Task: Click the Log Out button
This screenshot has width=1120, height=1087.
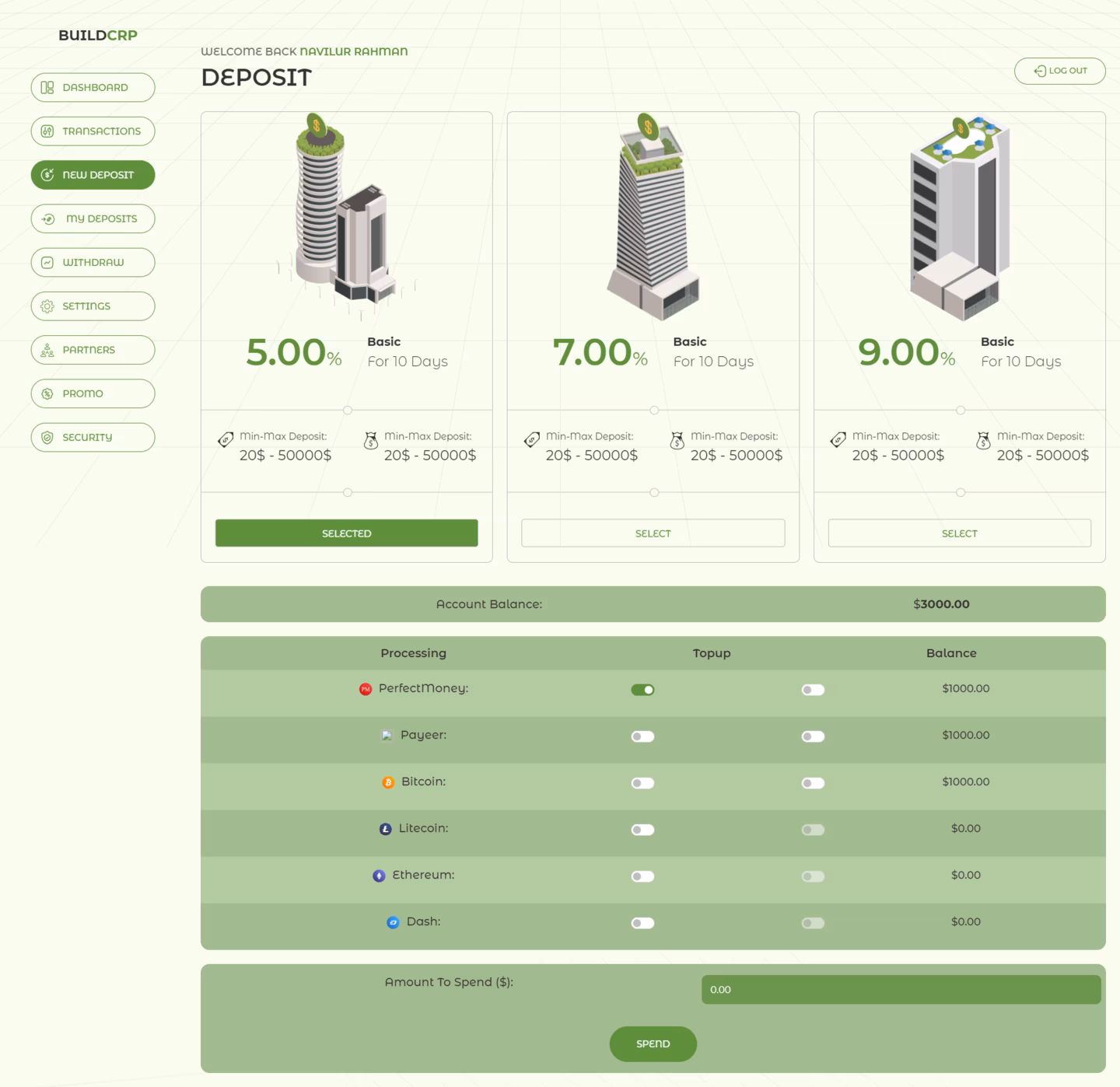Action: coord(1059,71)
